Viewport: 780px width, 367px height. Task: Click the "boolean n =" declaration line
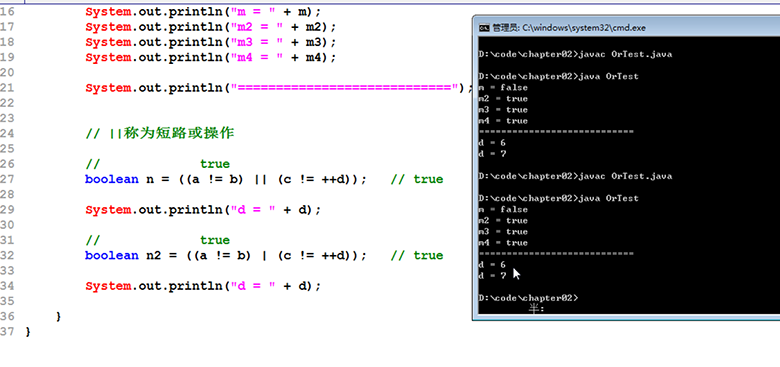click(x=226, y=179)
